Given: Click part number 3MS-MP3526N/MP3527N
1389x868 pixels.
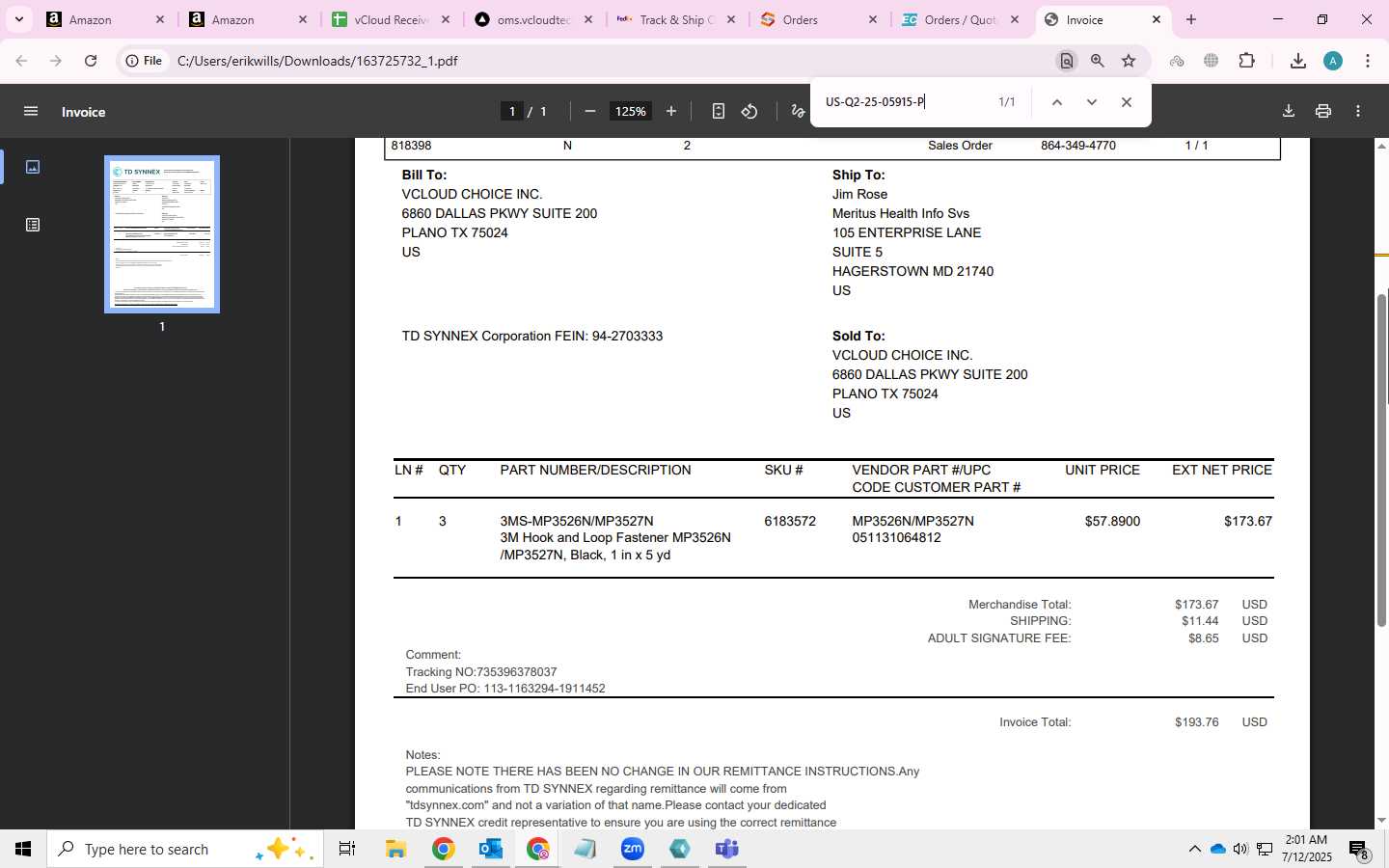Looking at the screenshot, I should [577, 521].
